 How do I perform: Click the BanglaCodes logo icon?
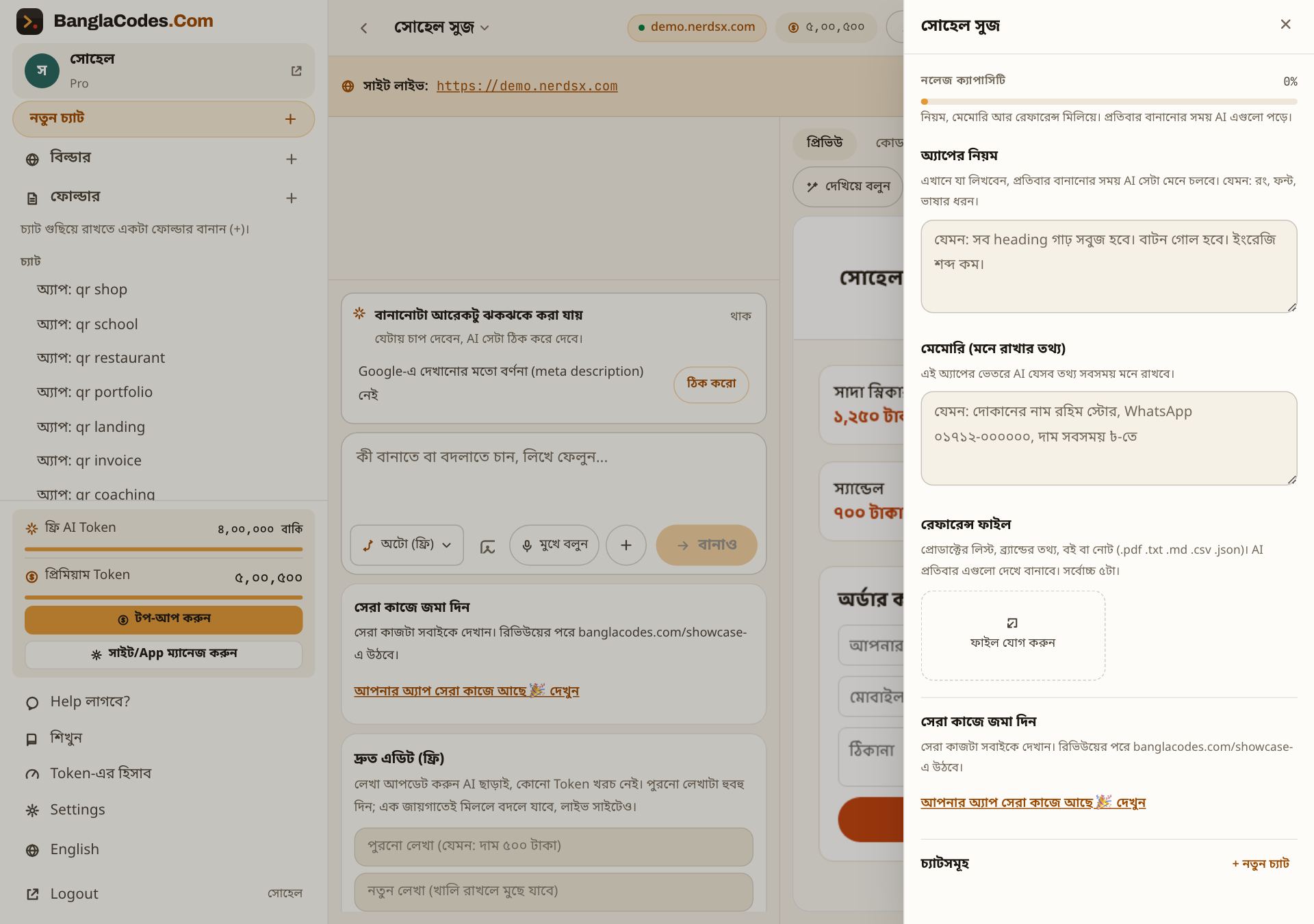tap(29, 21)
